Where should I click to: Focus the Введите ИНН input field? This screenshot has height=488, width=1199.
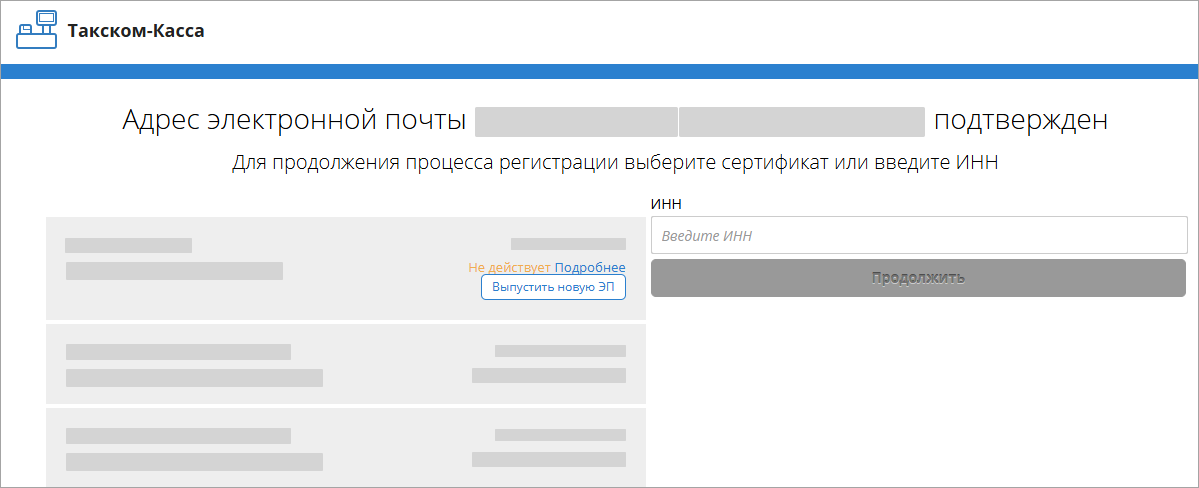[919, 236]
